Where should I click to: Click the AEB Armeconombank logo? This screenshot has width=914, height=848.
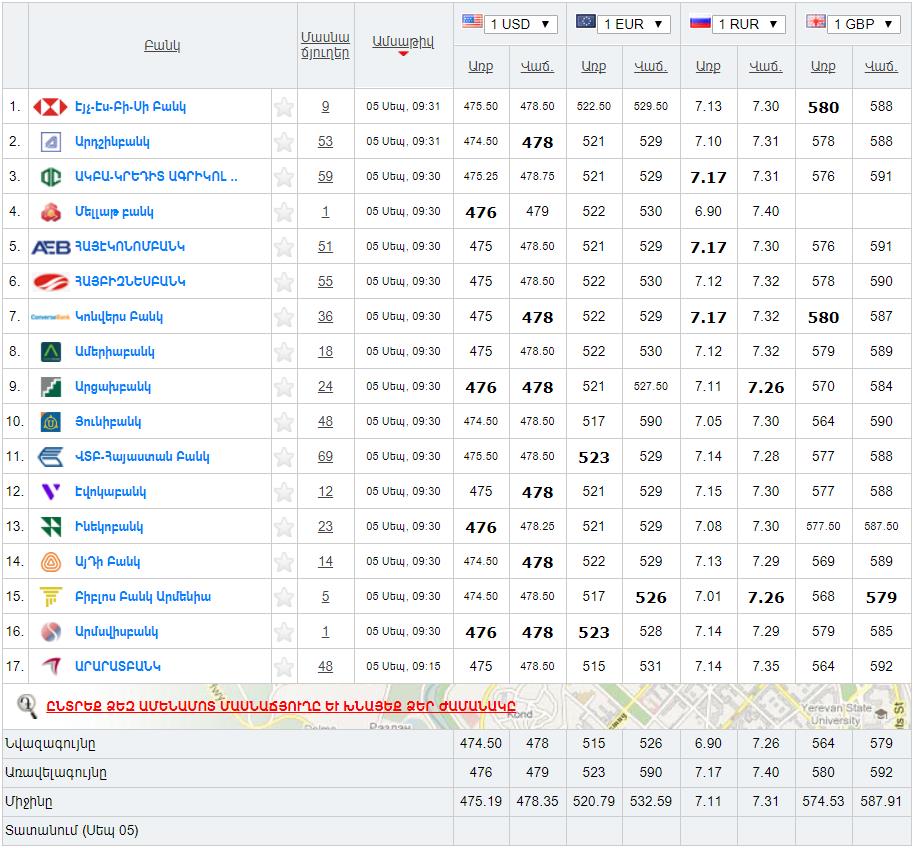pyautogui.click(x=50, y=247)
